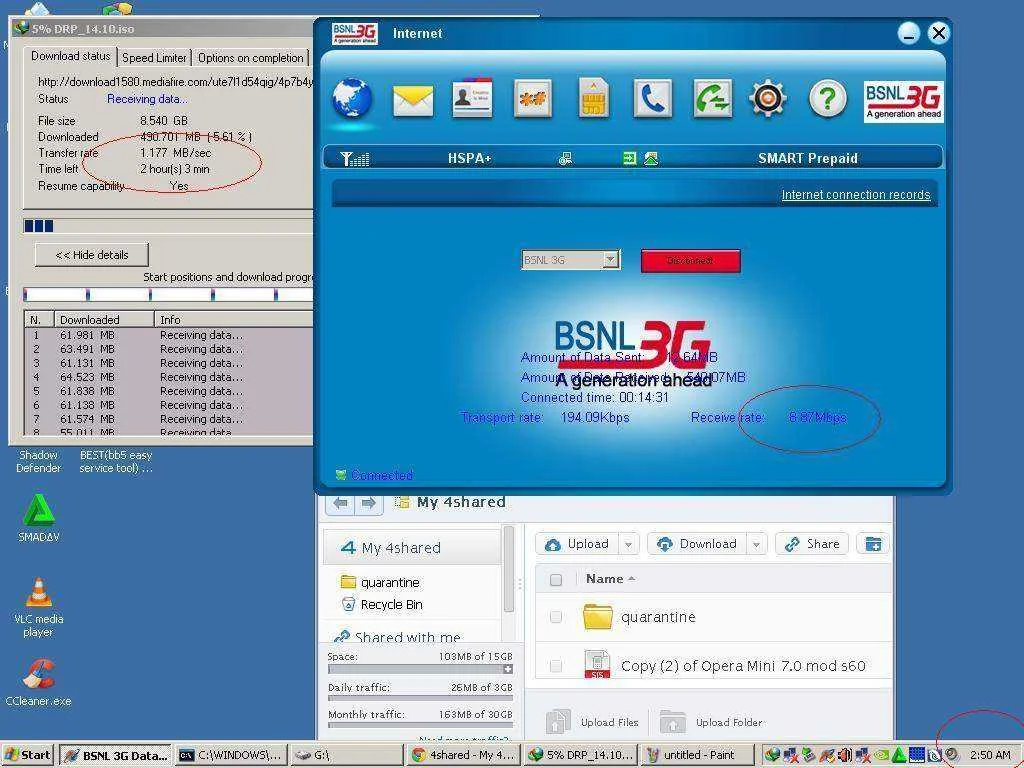Click the BSNL 3G logo at toolbar right
This screenshot has height=768, width=1024.
[x=903, y=101]
